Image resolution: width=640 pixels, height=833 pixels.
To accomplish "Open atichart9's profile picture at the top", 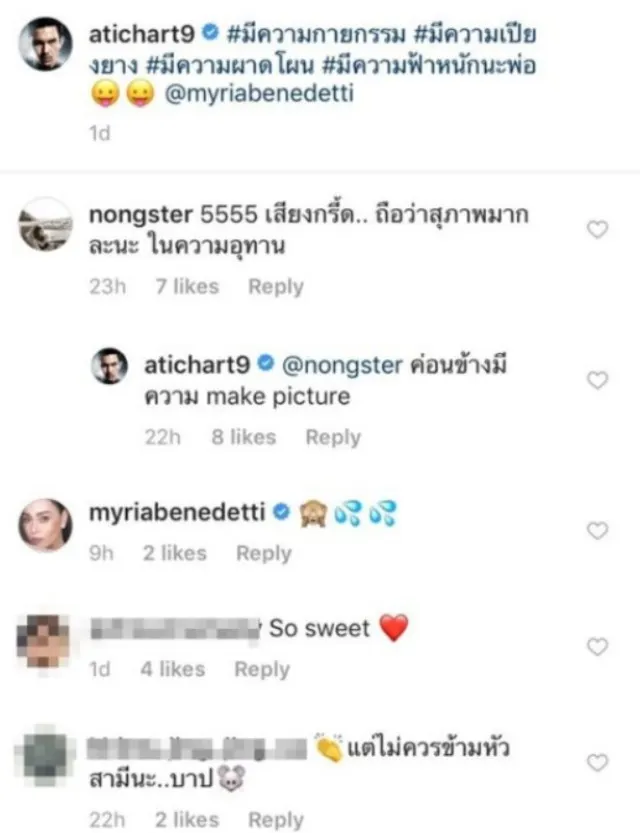I will tap(46, 43).
